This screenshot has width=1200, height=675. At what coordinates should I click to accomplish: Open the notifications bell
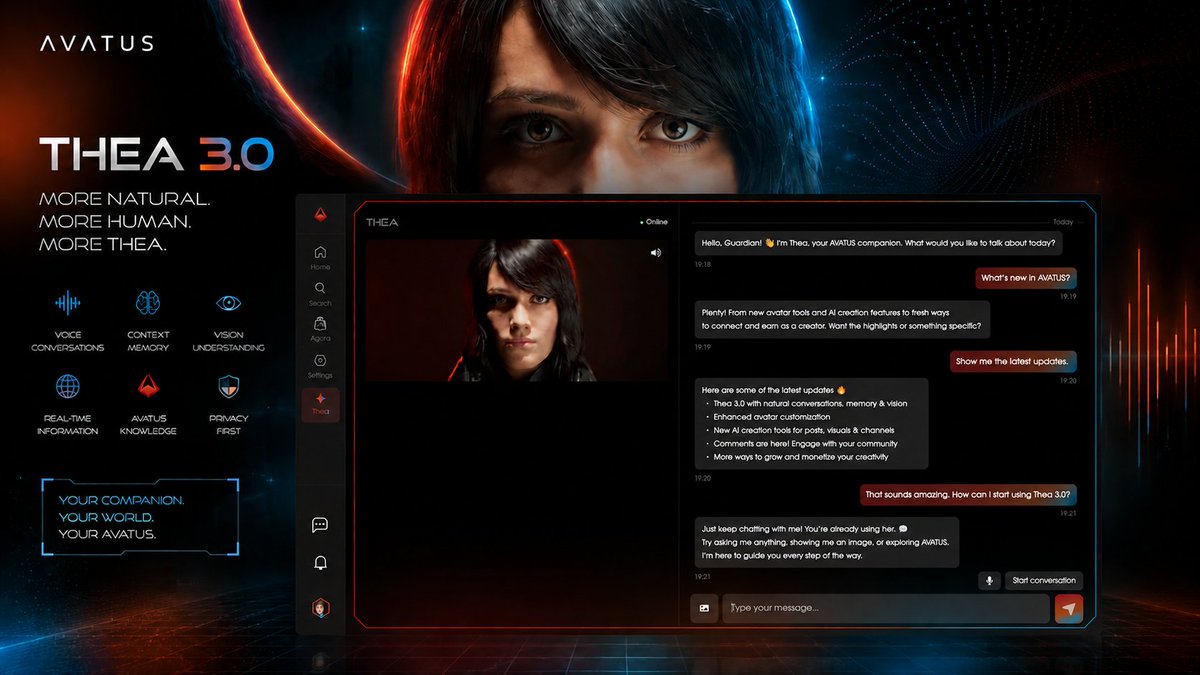(320, 563)
